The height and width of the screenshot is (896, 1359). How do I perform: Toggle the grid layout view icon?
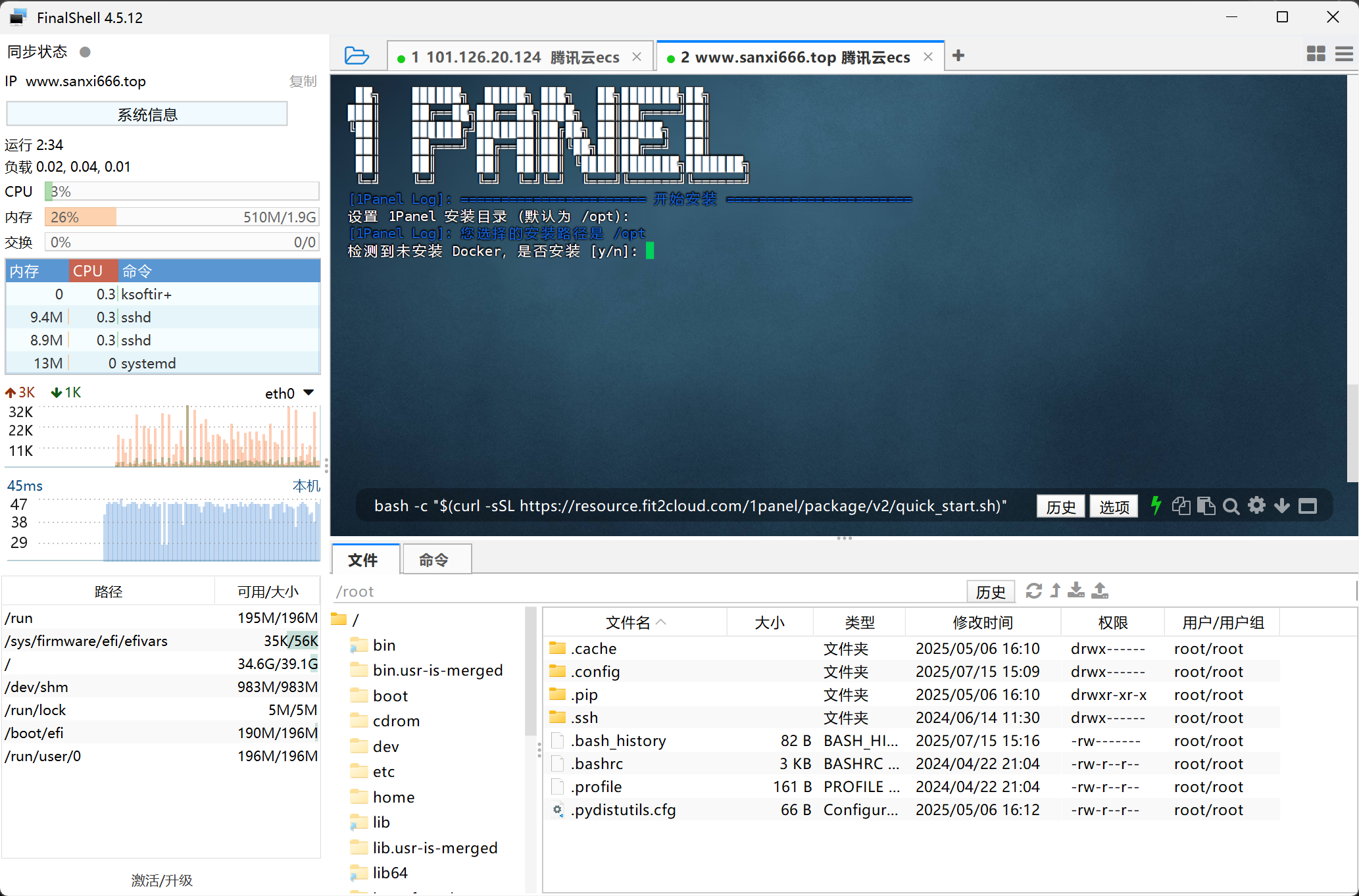(1316, 54)
